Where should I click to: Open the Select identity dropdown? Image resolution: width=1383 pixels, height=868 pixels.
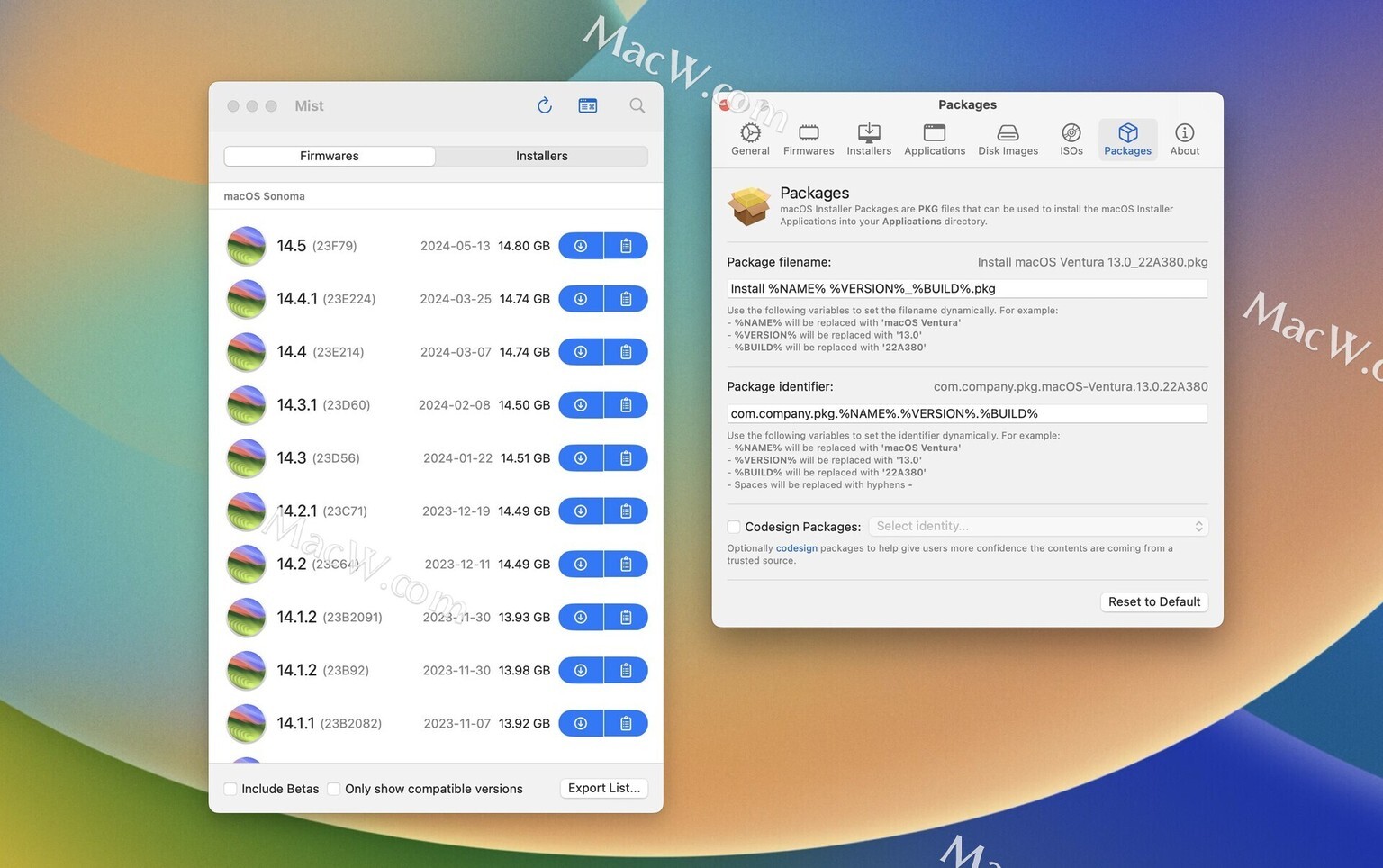click(1038, 527)
